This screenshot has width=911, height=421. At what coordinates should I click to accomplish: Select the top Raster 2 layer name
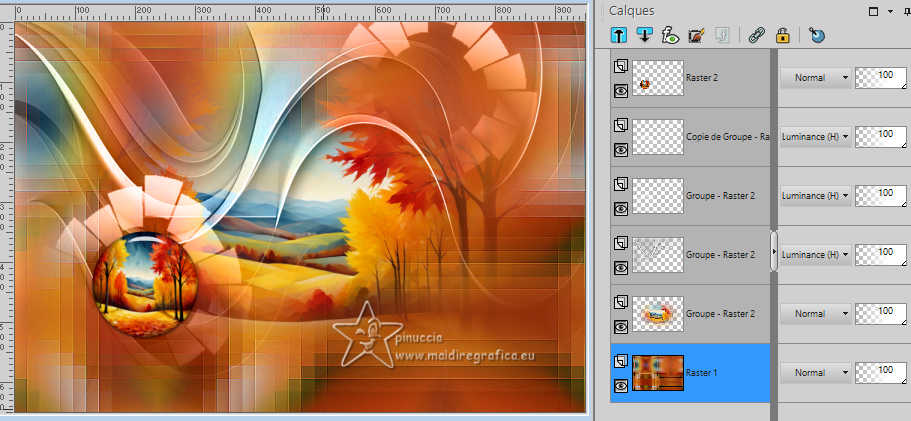tap(702, 77)
